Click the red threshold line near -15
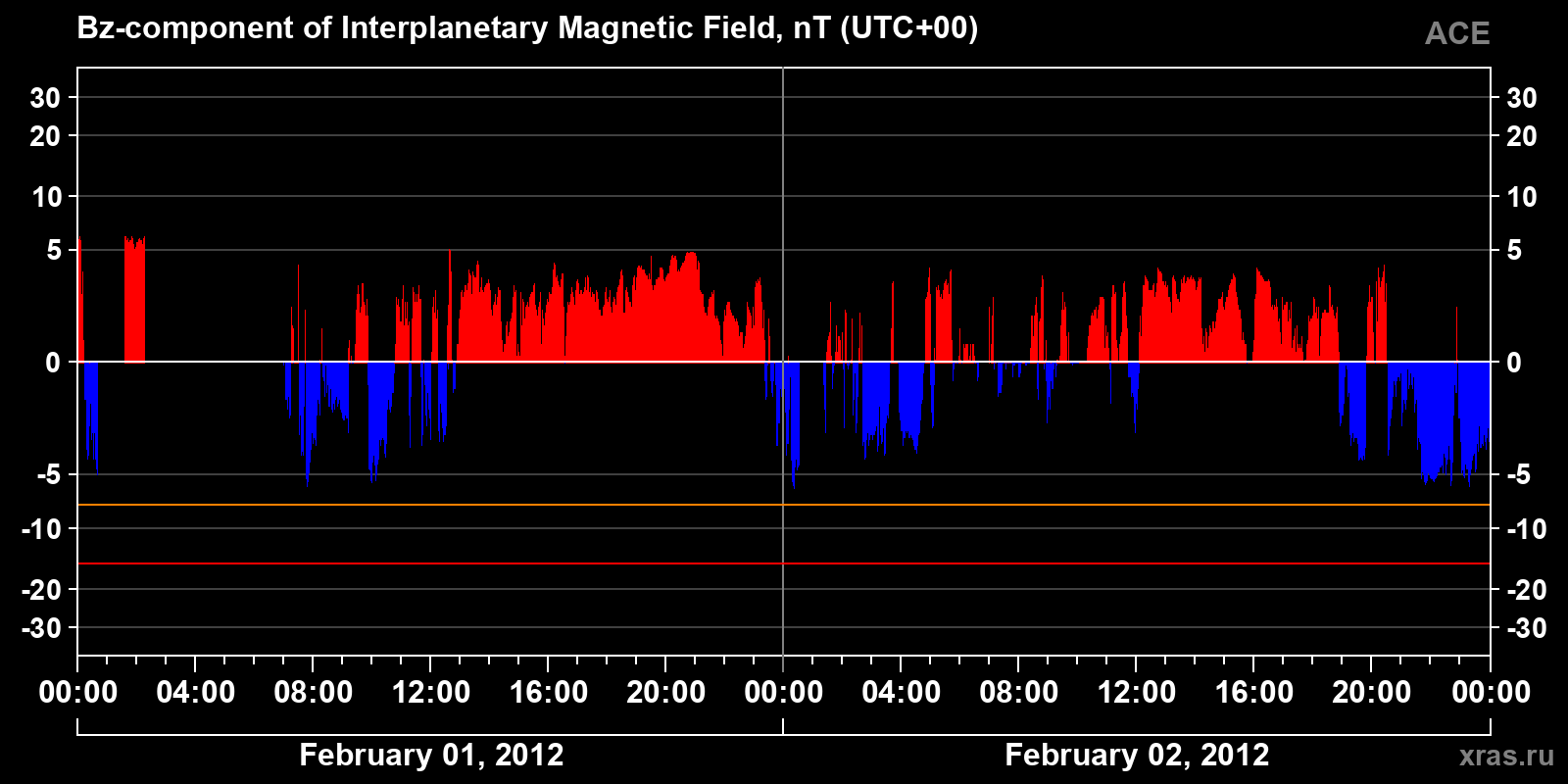 (x=784, y=563)
